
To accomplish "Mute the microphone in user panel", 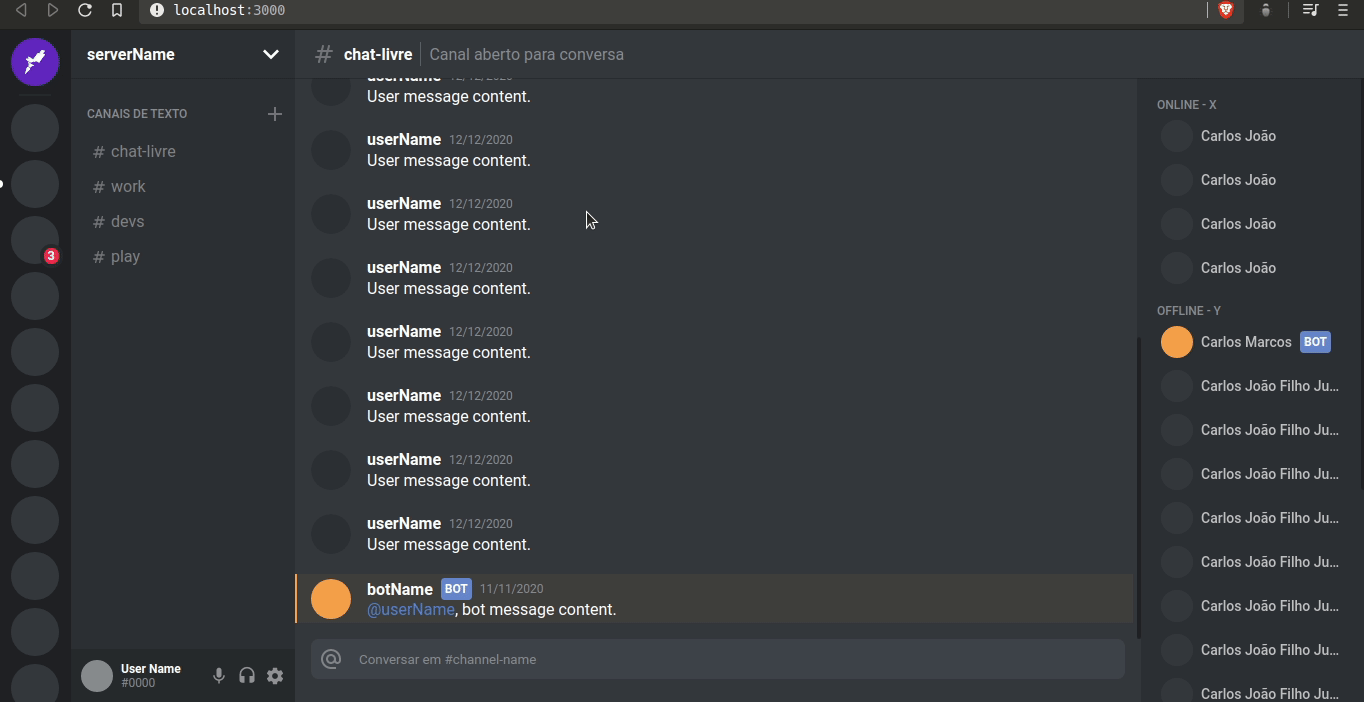I will point(219,676).
